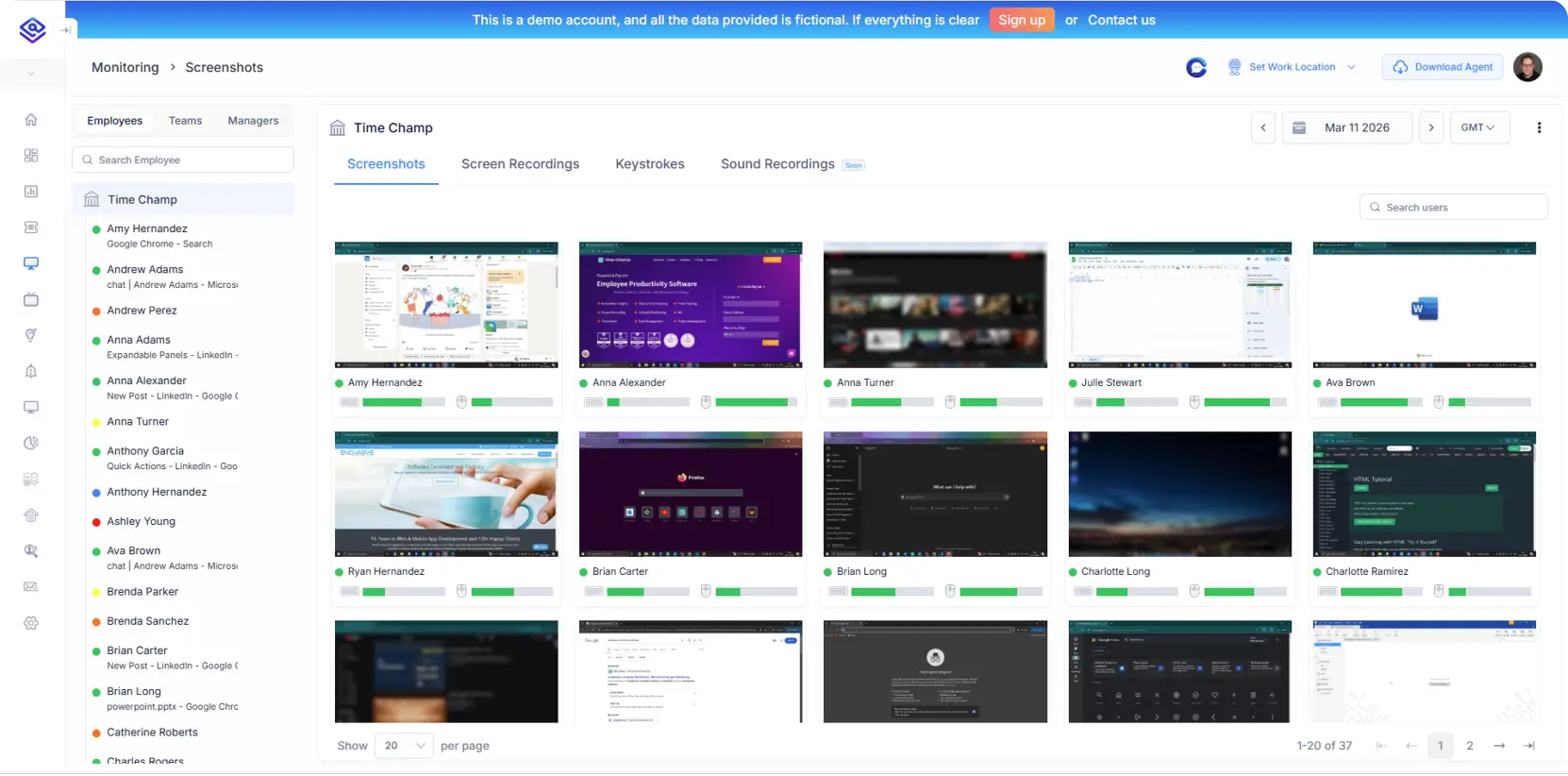Go to next page arrow in pagination
The width and height of the screenshot is (1568, 776).
pyautogui.click(x=1499, y=746)
